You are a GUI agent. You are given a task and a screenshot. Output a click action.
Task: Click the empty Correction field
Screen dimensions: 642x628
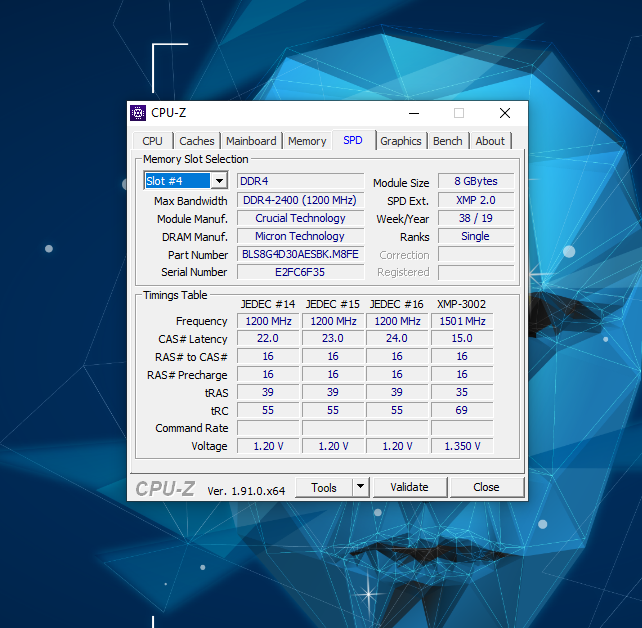476,254
